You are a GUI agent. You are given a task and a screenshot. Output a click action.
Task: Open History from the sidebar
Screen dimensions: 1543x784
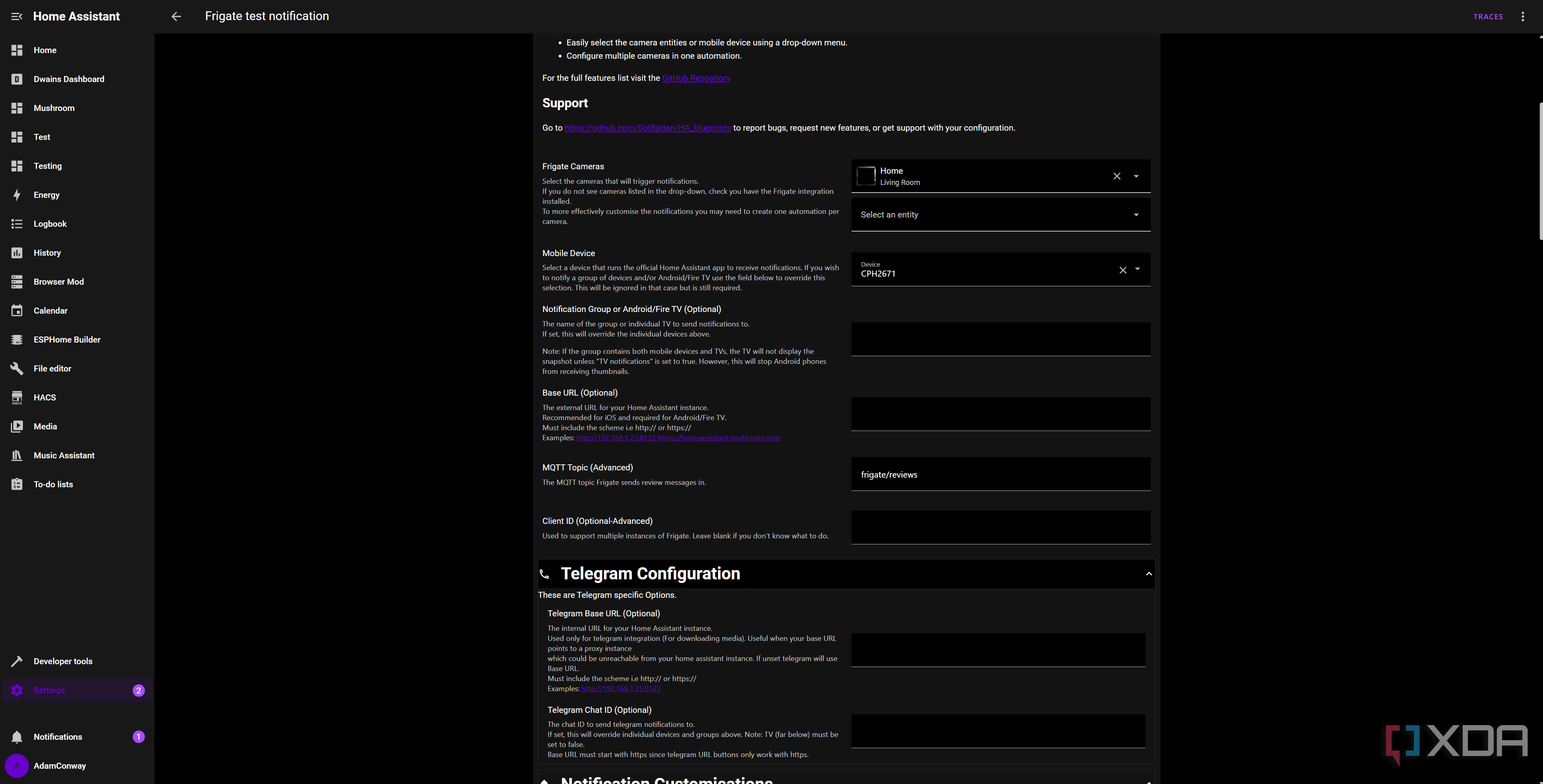click(x=77, y=253)
